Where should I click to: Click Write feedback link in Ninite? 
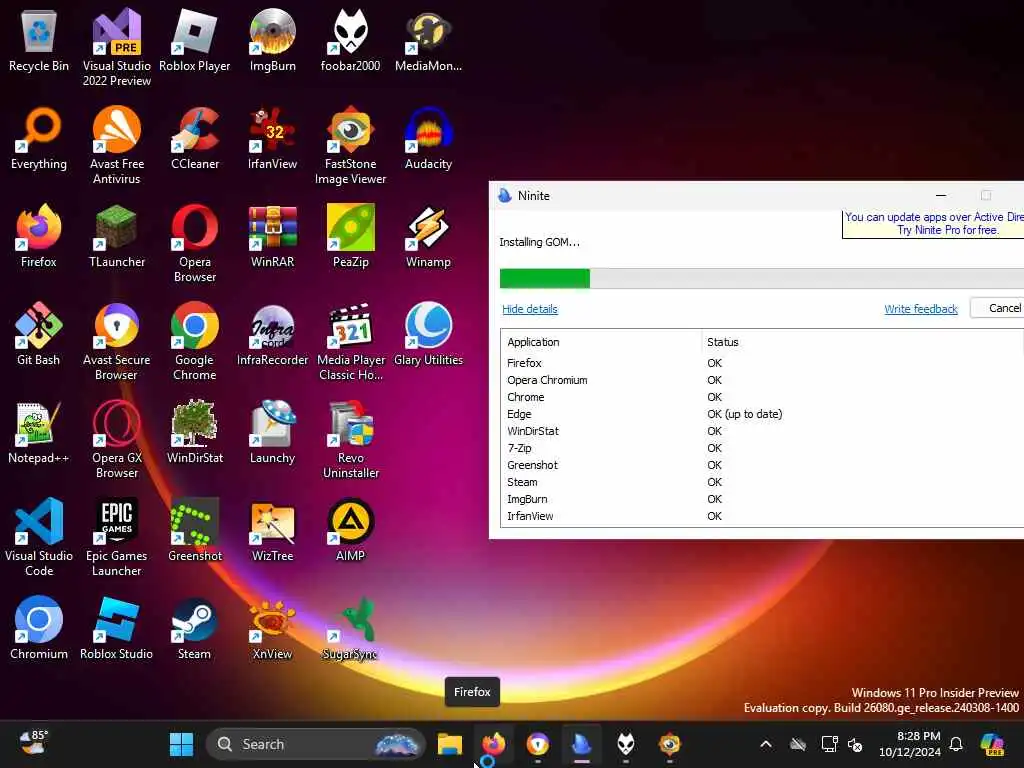click(920, 309)
